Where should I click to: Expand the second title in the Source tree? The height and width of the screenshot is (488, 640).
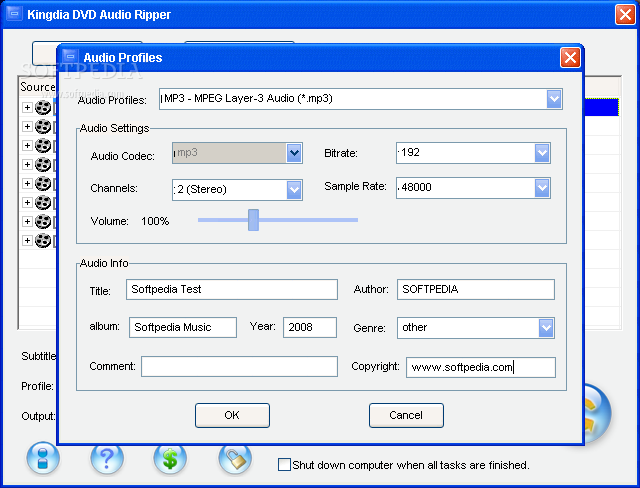click(27, 126)
